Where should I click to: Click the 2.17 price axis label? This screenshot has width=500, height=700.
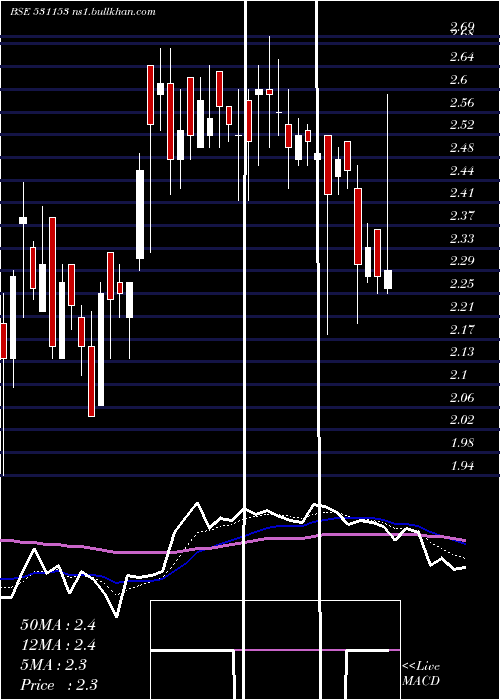(x=461, y=329)
